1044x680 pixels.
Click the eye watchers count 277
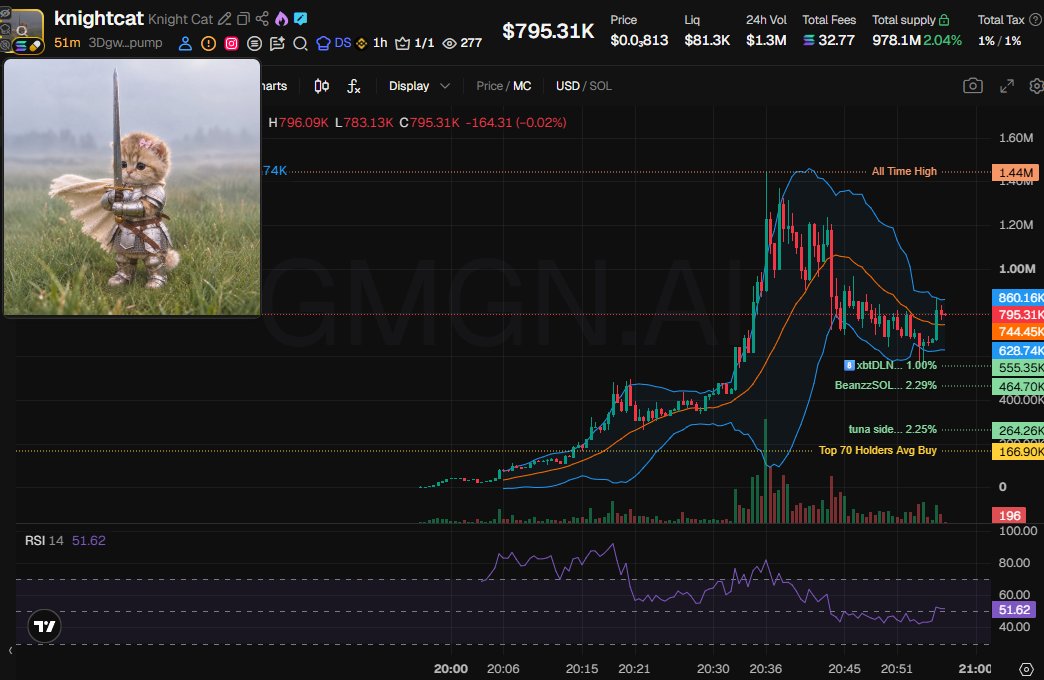click(462, 43)
